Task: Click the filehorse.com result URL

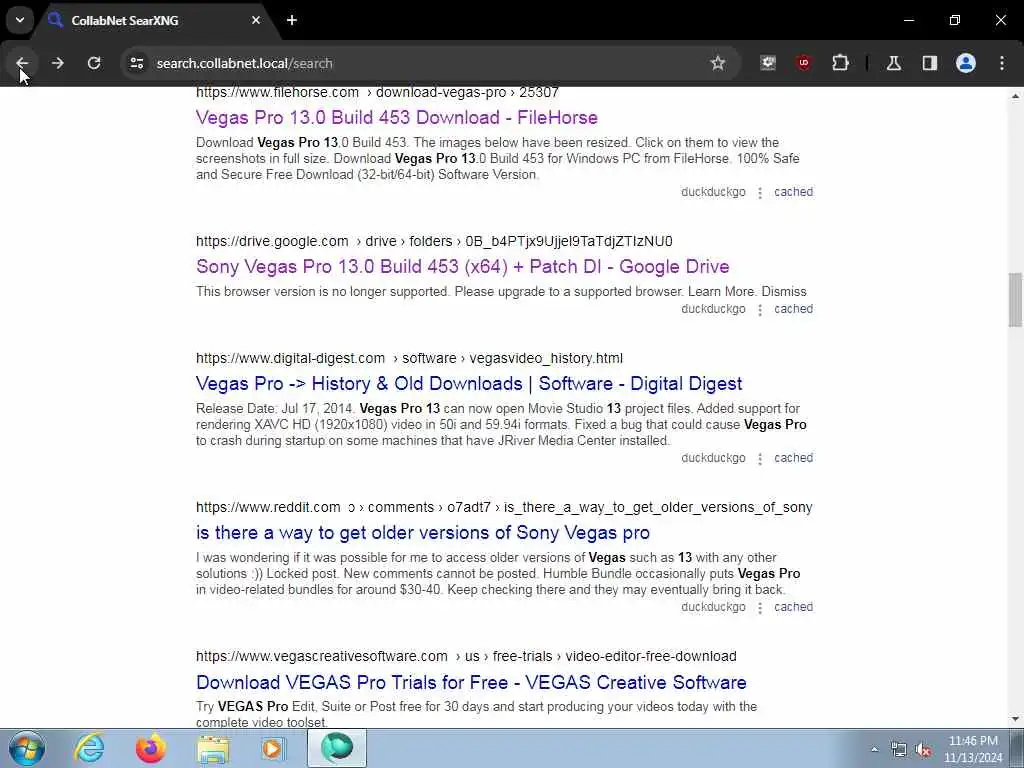Action: [377, 93]
